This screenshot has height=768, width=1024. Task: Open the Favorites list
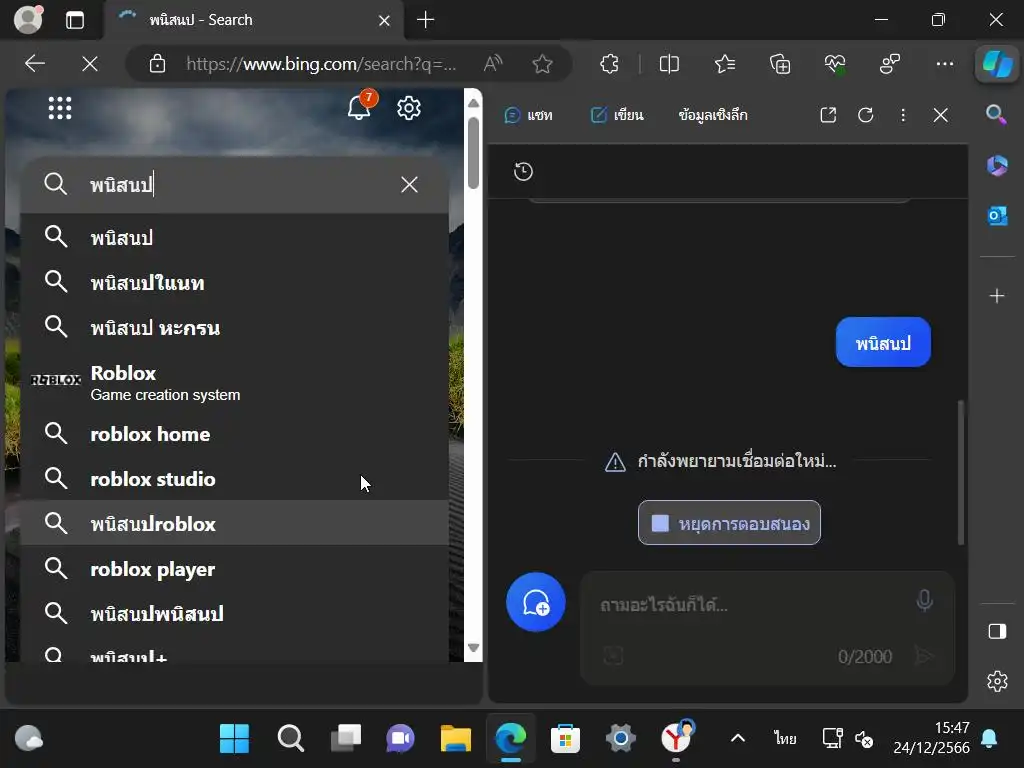(x=725, y=64)
